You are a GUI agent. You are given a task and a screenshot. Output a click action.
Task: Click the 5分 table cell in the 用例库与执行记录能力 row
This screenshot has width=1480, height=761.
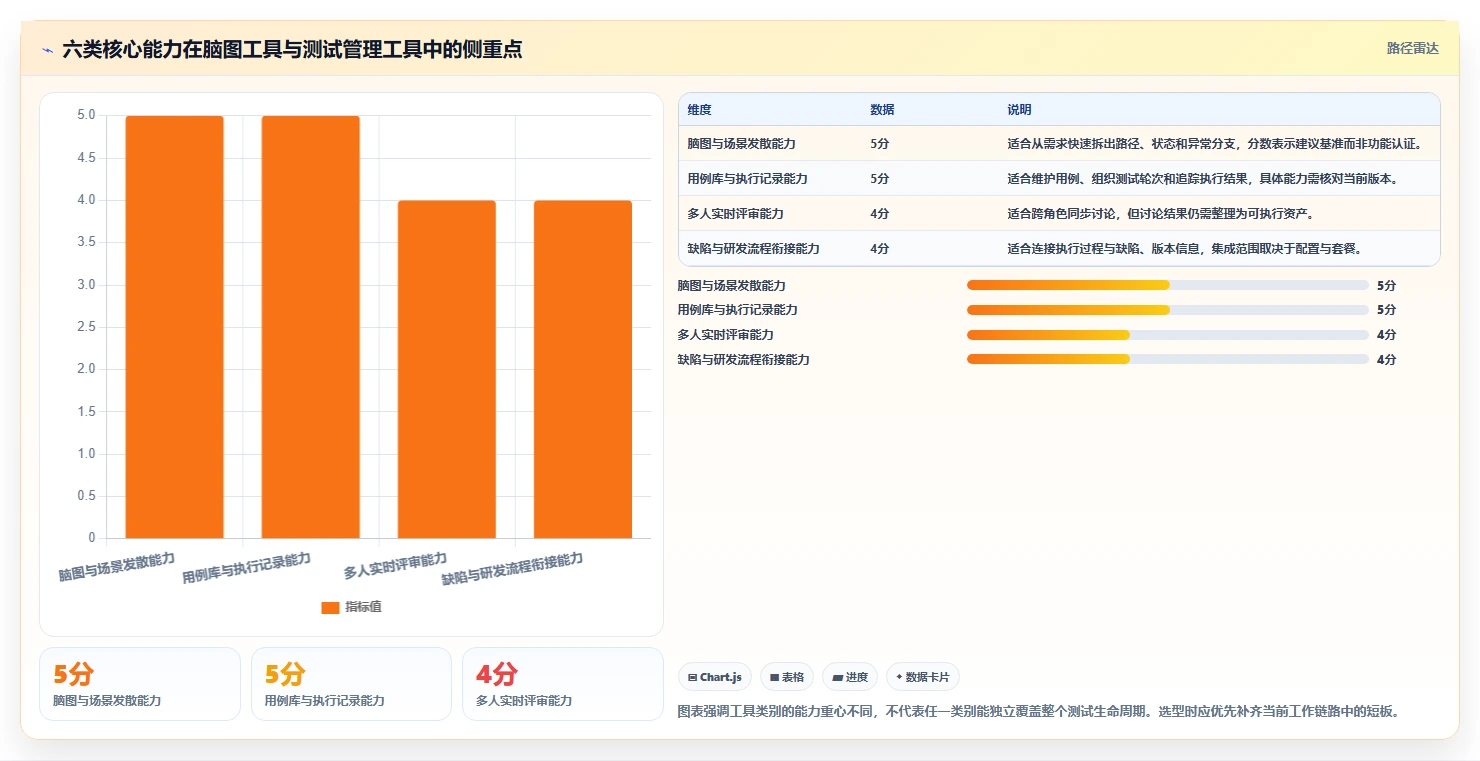coord(880,179)
